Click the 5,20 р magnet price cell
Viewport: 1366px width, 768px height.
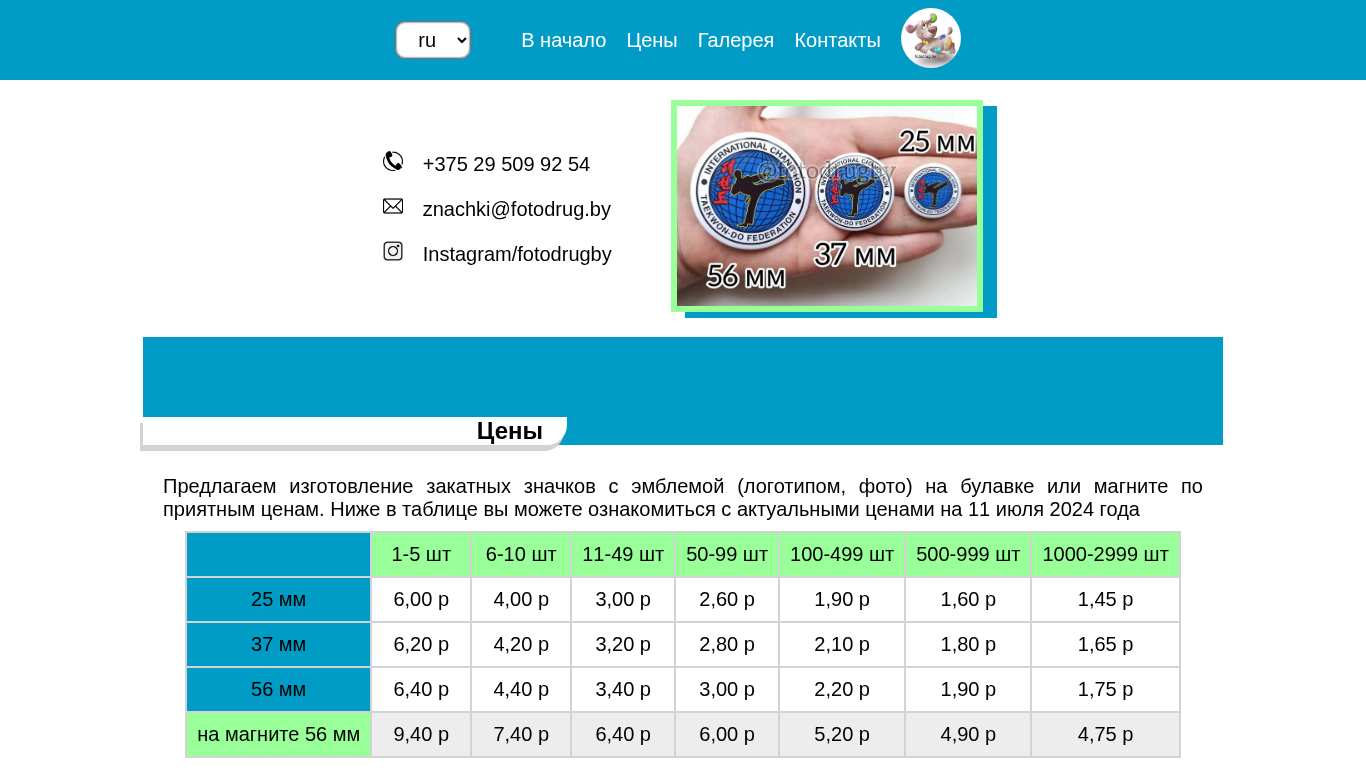tap(842, 735)
